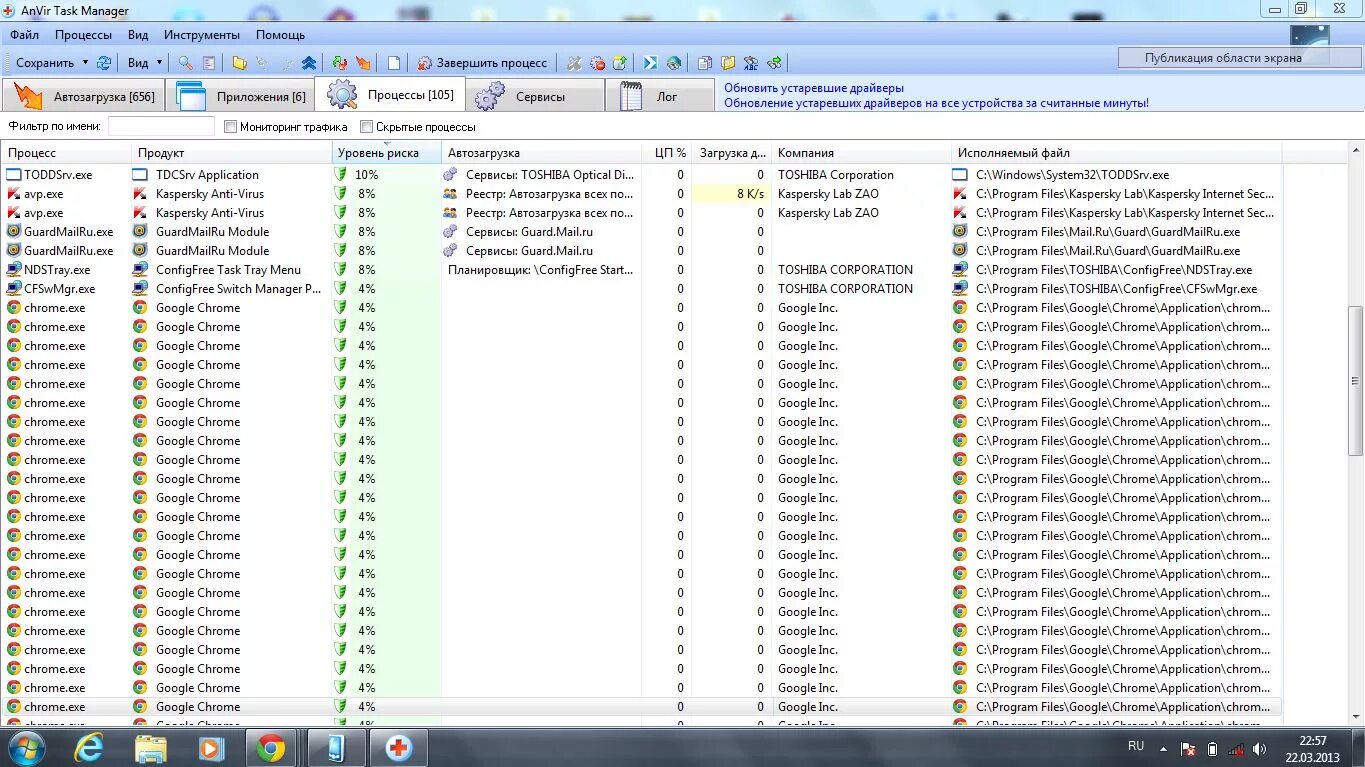Toggle Скрытые процессы checkbox
The image size is (1365, 767).
(x=367, y=127)
